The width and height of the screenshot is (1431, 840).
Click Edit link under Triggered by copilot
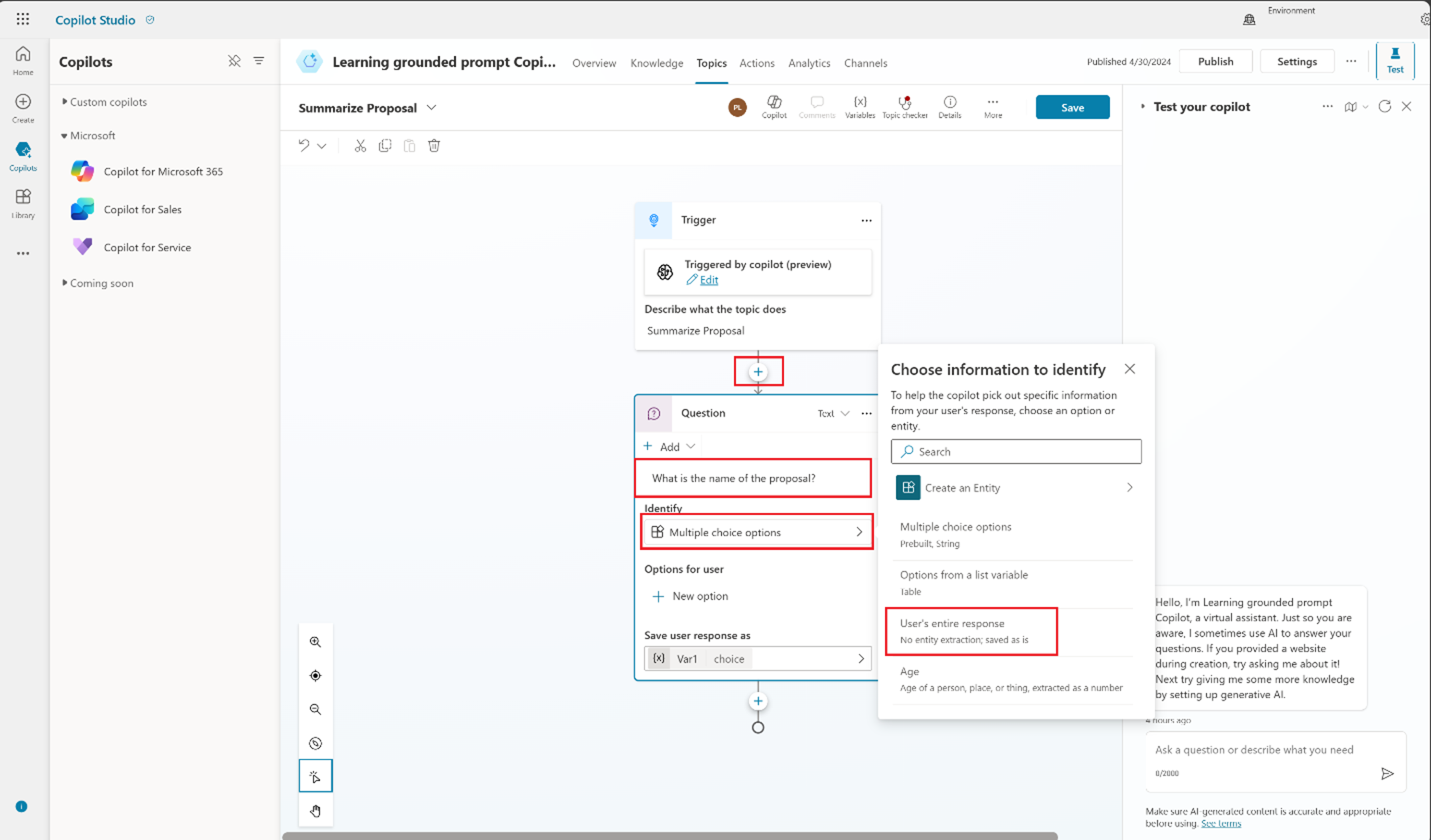point(708,279)
